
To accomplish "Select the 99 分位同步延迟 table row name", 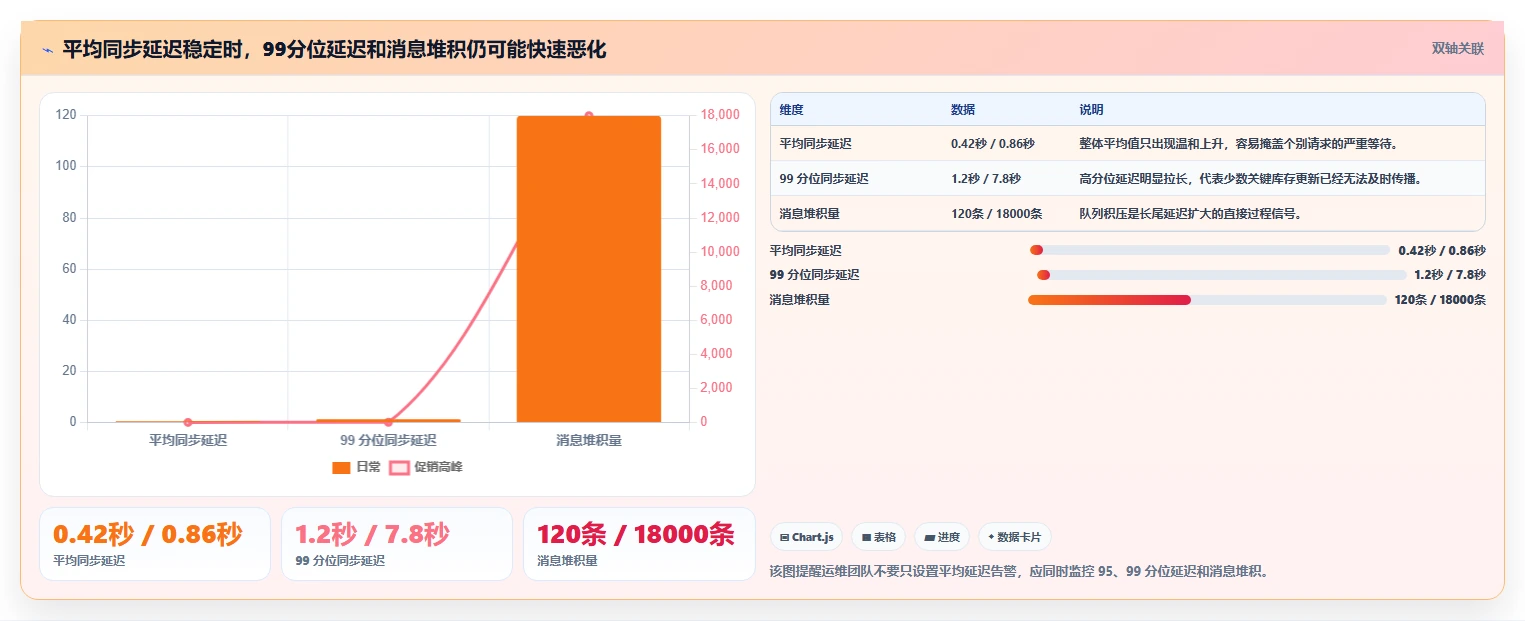I will coord(824,179).
